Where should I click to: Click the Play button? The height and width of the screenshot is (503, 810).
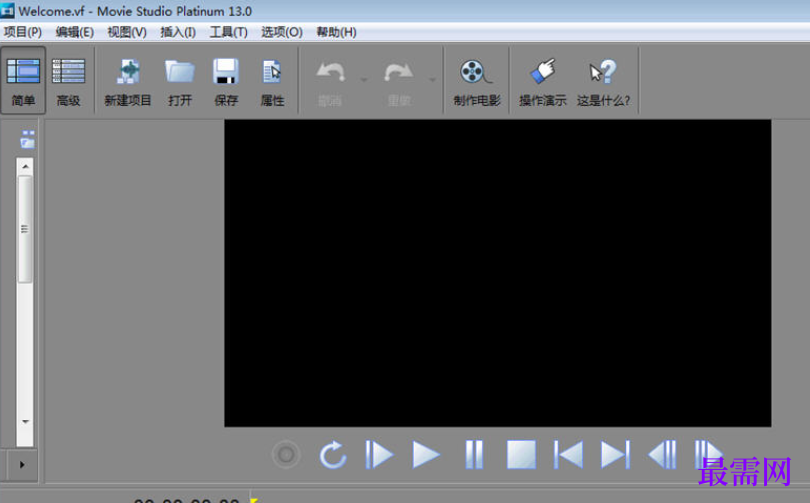(x=426, y=455)
